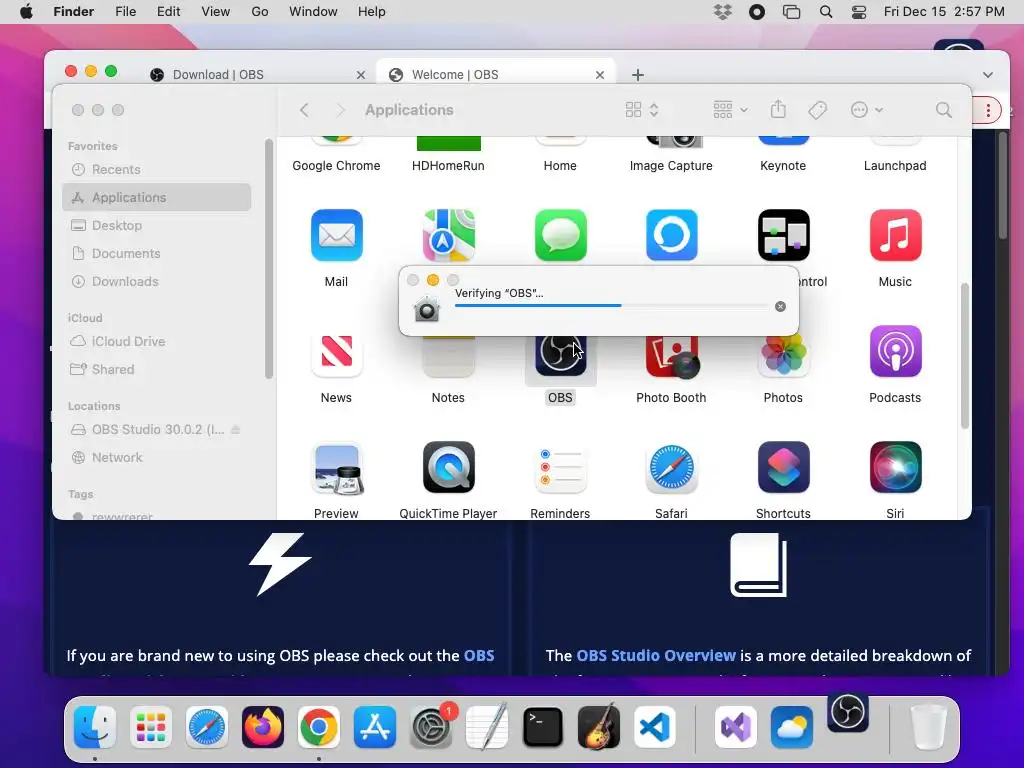Open App Store from the Dock

pyautogui.click(x=375, y=727)
